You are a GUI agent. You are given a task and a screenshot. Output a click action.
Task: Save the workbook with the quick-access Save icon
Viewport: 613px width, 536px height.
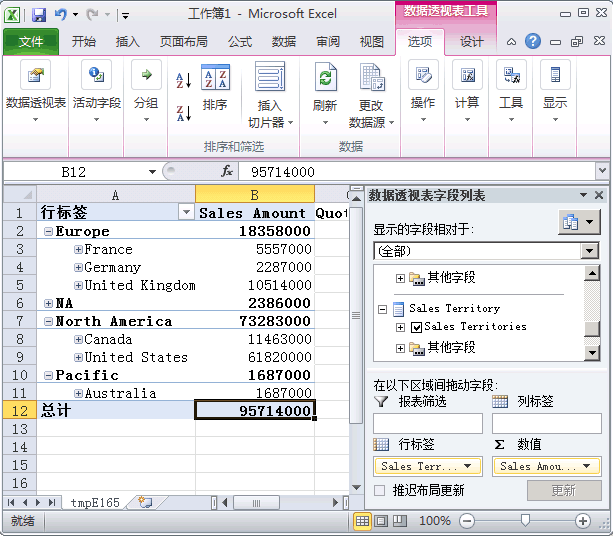pos(39,15)
